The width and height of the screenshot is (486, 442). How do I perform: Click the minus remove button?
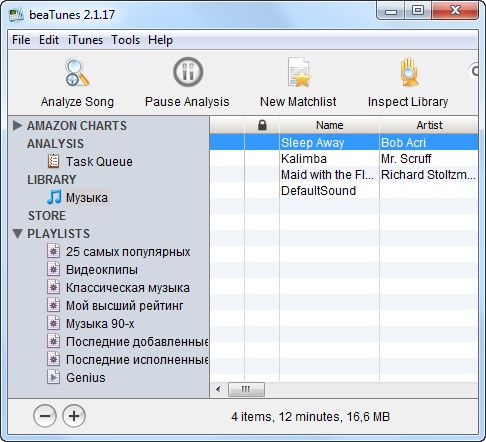coord(45,416)
